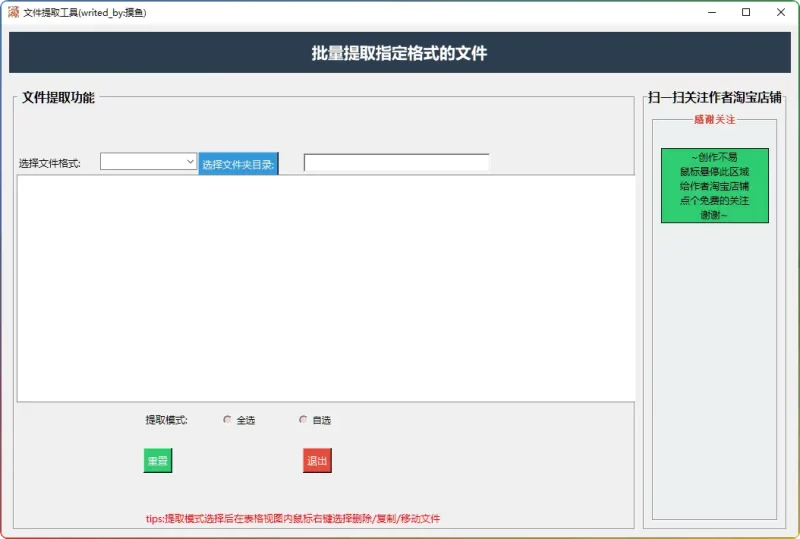Click the 选择文件夹目录 button
The width and height of the screenshot is (800, 539).
238,164
